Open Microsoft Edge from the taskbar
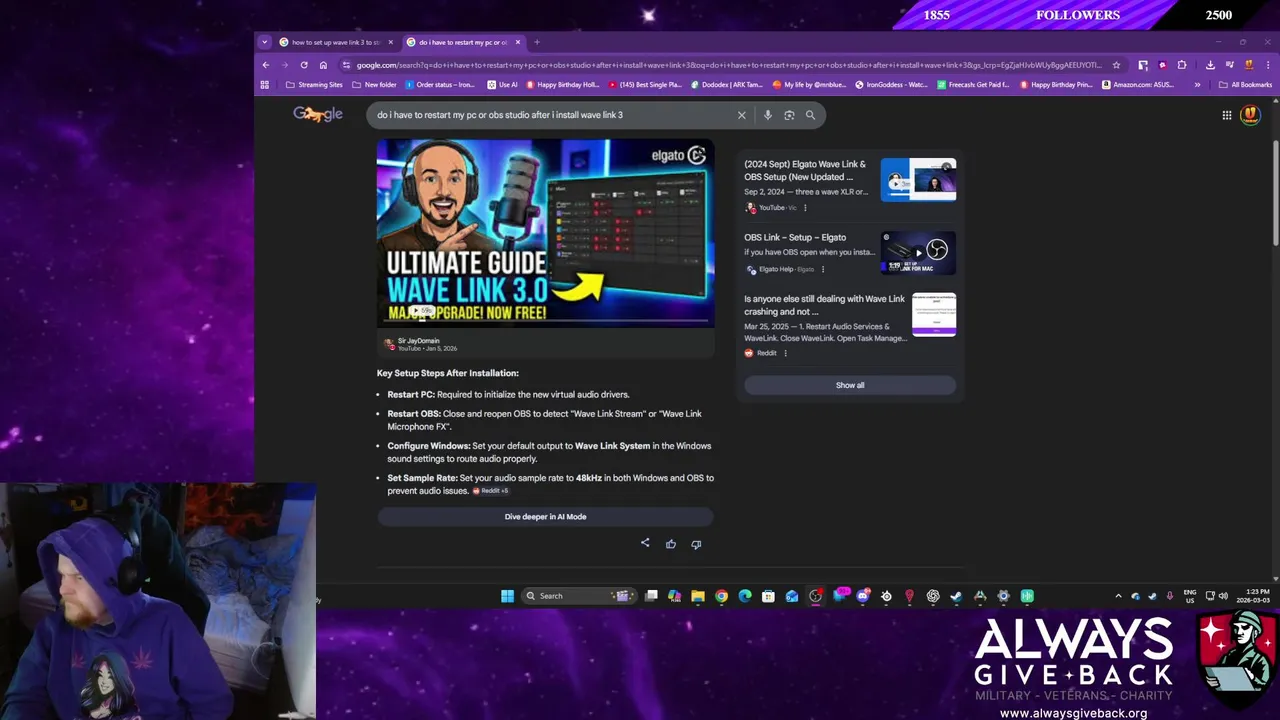 point(745,596)
